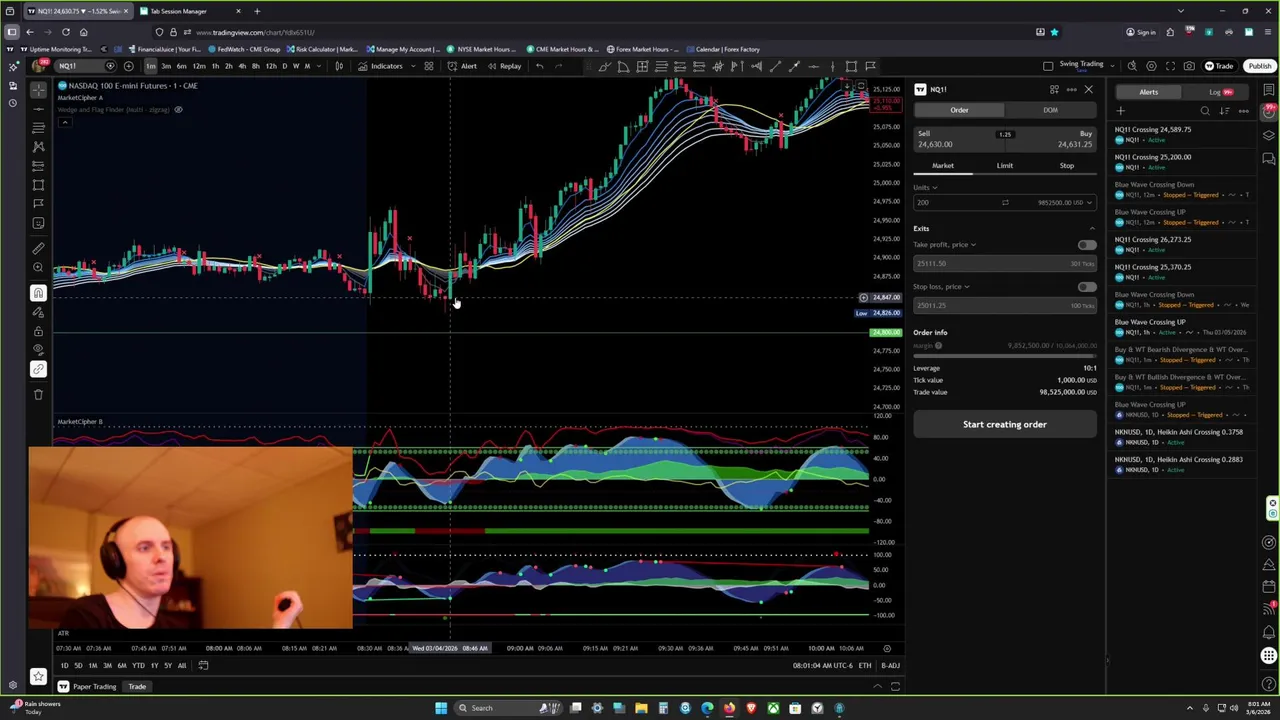Image resolution: width=1280 pixels, height=720 pixels.
Task: Take a chart snapshot camera icon
Action: [1189, 66]
